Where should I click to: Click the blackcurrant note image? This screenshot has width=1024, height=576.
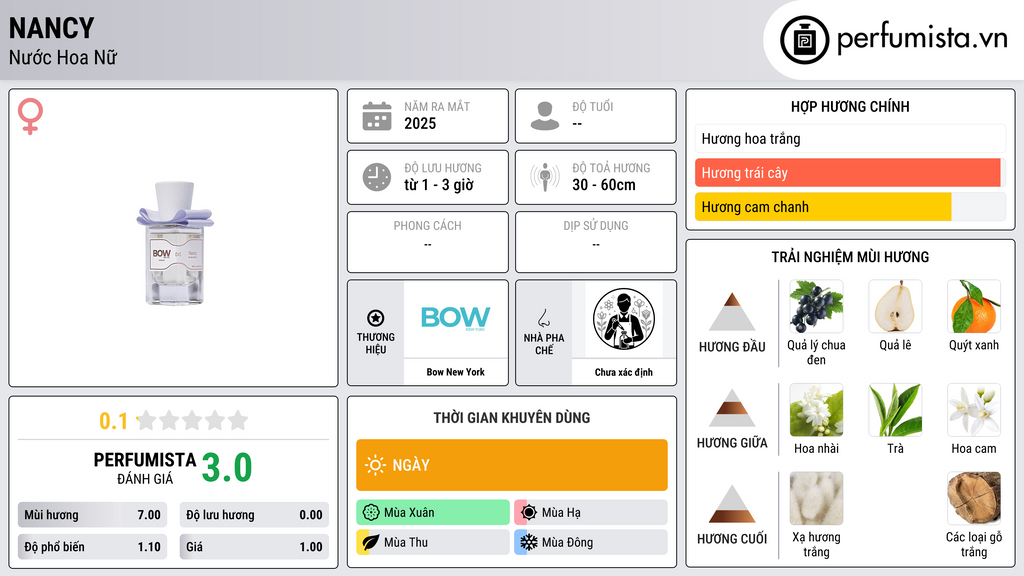[x=816, y=306]
